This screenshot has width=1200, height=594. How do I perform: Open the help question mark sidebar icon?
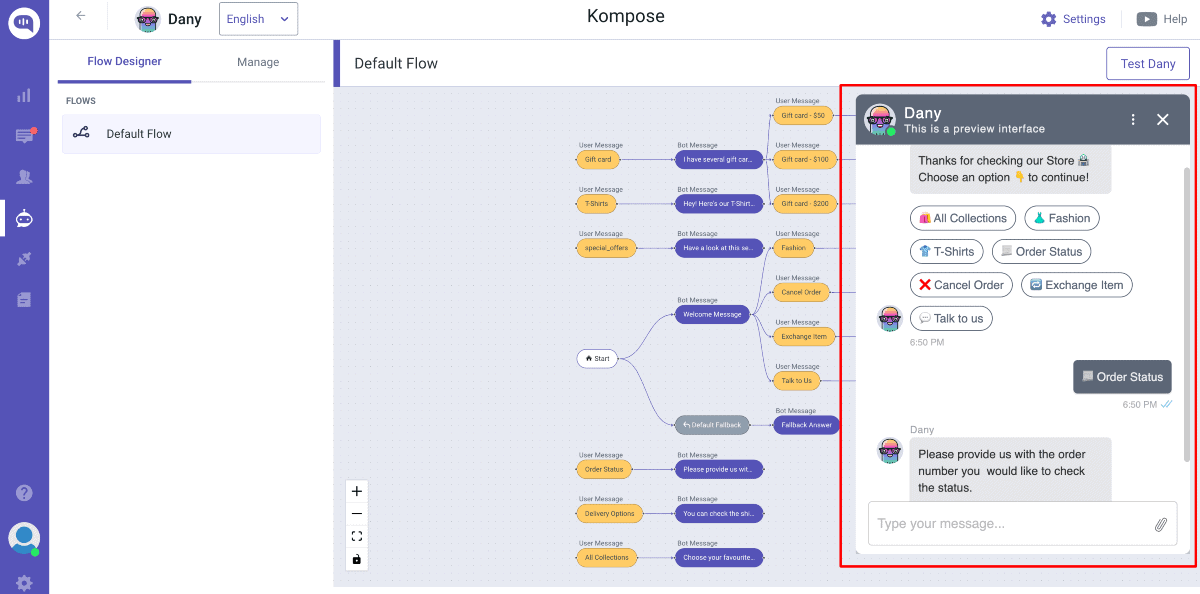(x=24, y=493)
